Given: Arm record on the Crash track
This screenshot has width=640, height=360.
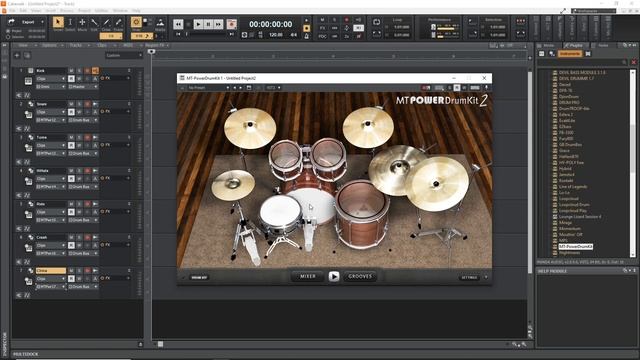Looking at the screenshot, I should (x=87, y=237).
